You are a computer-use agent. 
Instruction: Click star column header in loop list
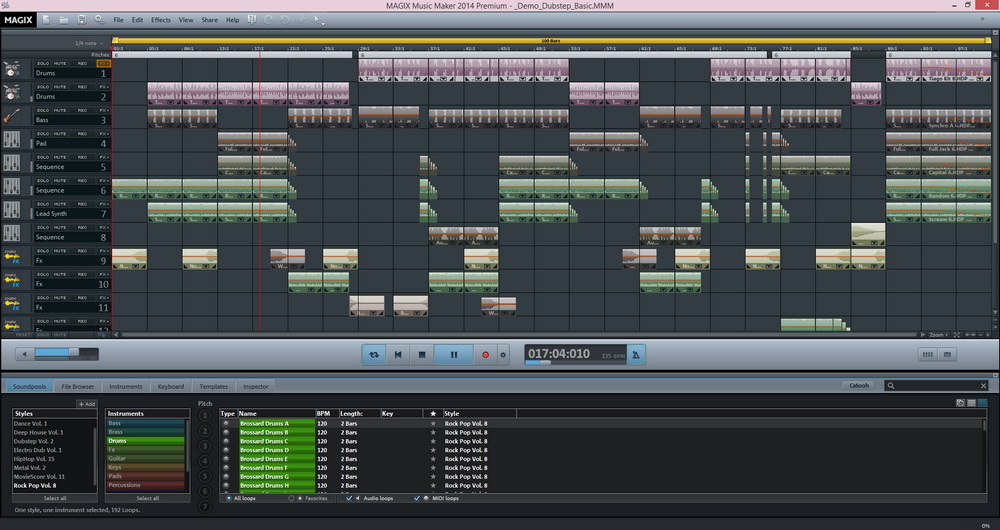[x=433, y=413]
